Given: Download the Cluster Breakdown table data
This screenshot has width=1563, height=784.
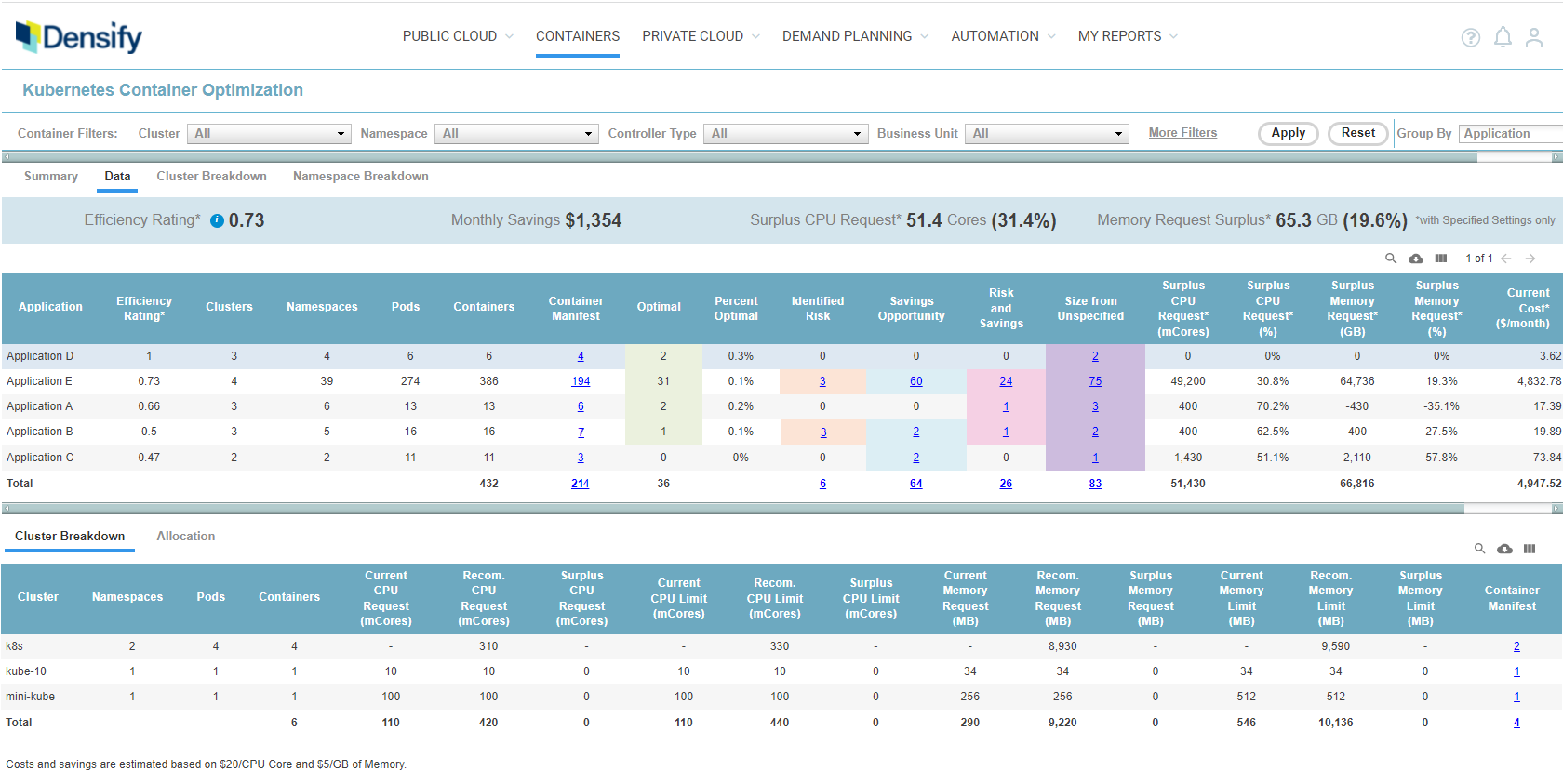Looking at the screenshot, I should coord(1504,549).
